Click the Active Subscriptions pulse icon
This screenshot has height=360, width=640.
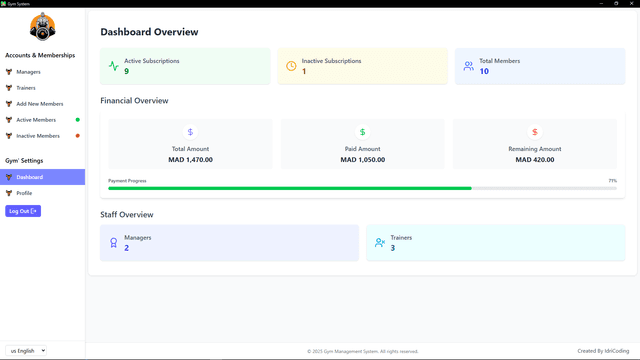tap(113, 66)
